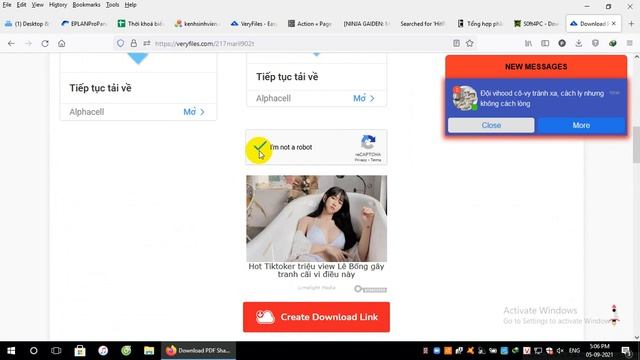Bookmark this page with star icon
Viewport: 640px width, 360px height.
470,43
